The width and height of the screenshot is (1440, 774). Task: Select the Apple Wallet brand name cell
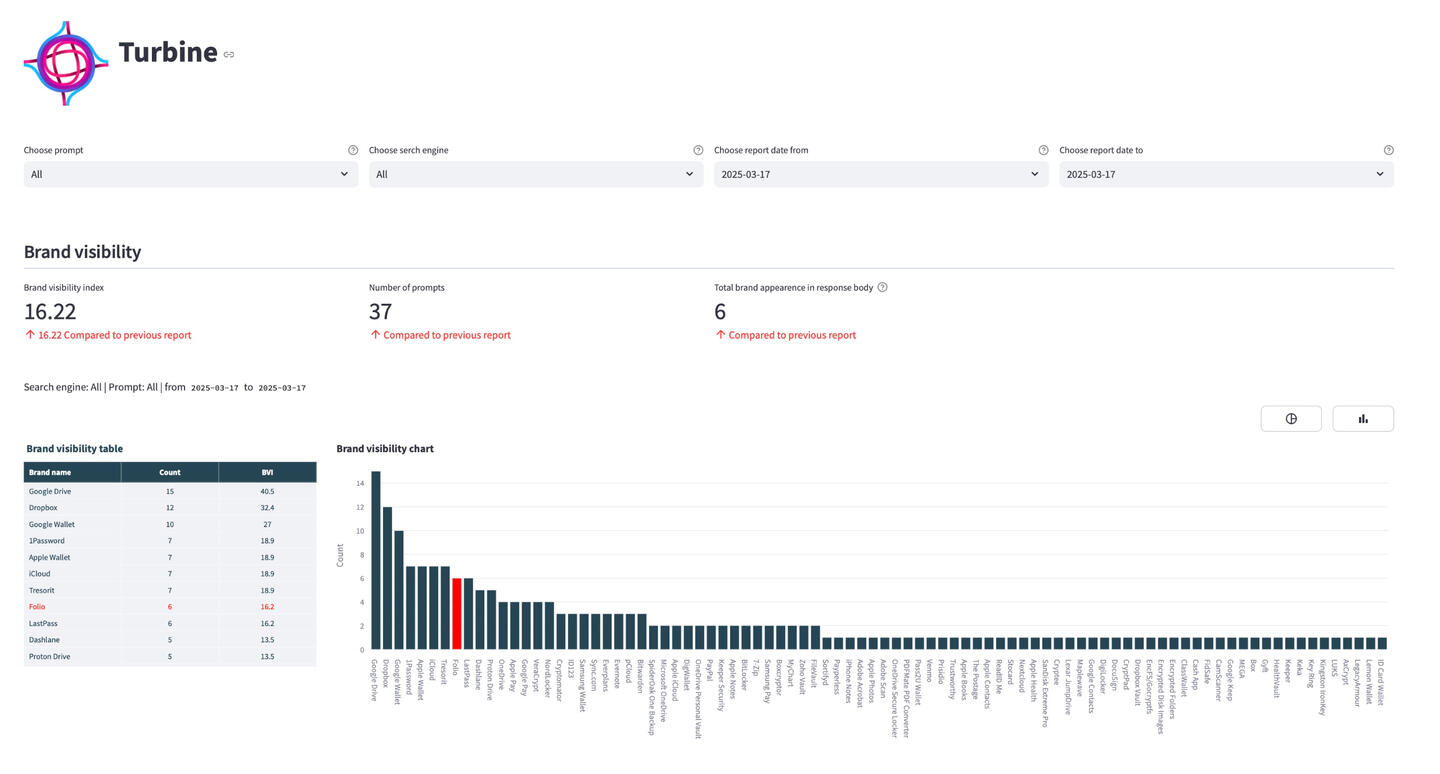coord(72,557)
